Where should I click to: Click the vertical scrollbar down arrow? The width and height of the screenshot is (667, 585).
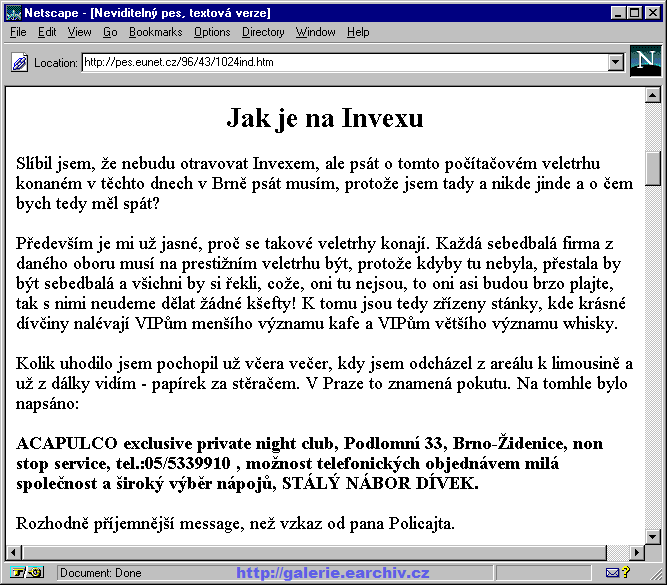(x=653, y=536)
